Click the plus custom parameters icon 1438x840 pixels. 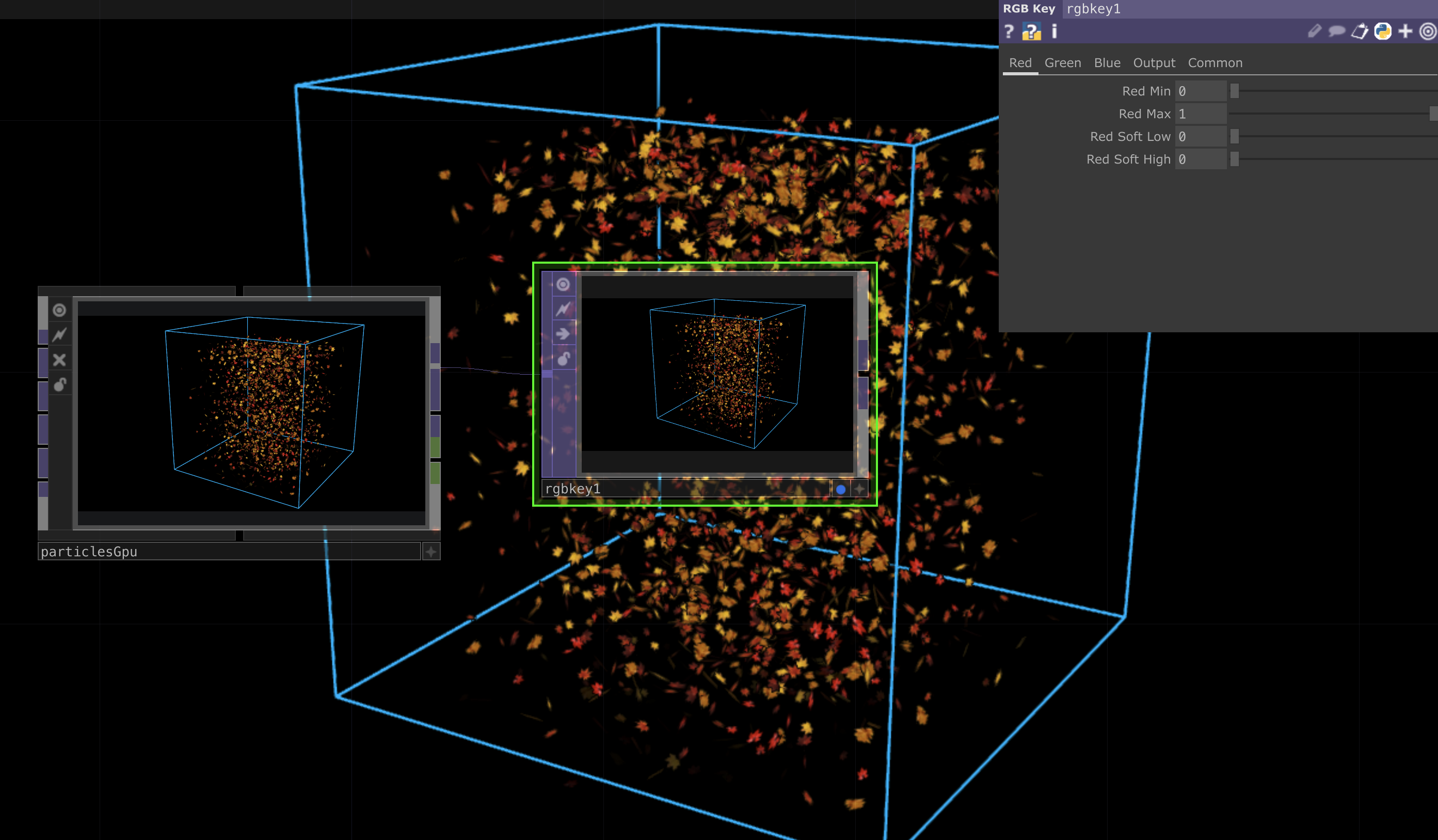point(1405,31)
